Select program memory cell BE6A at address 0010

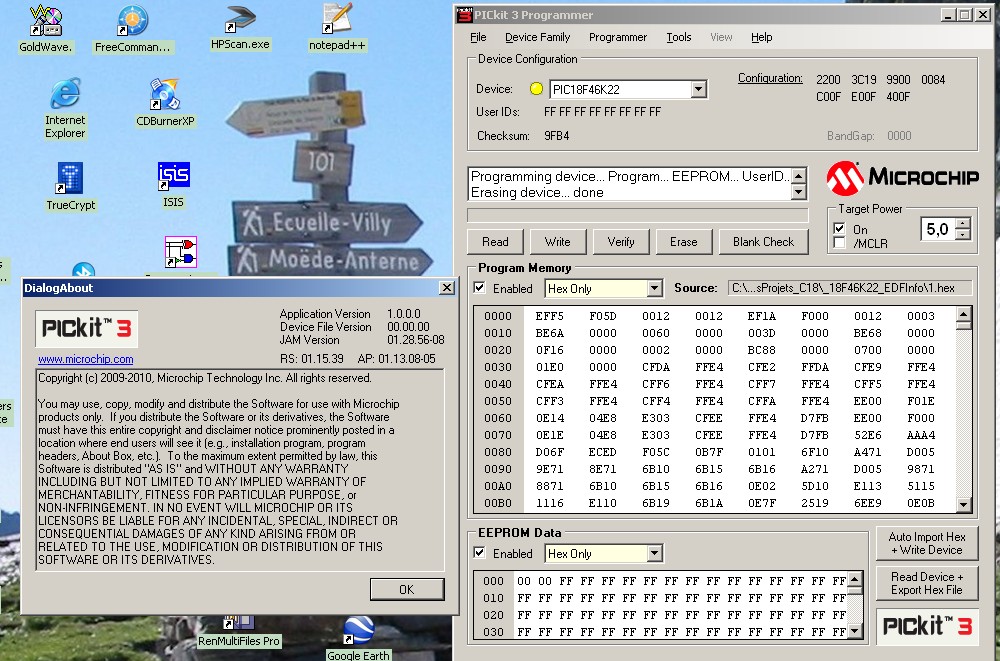pos(550,333)
